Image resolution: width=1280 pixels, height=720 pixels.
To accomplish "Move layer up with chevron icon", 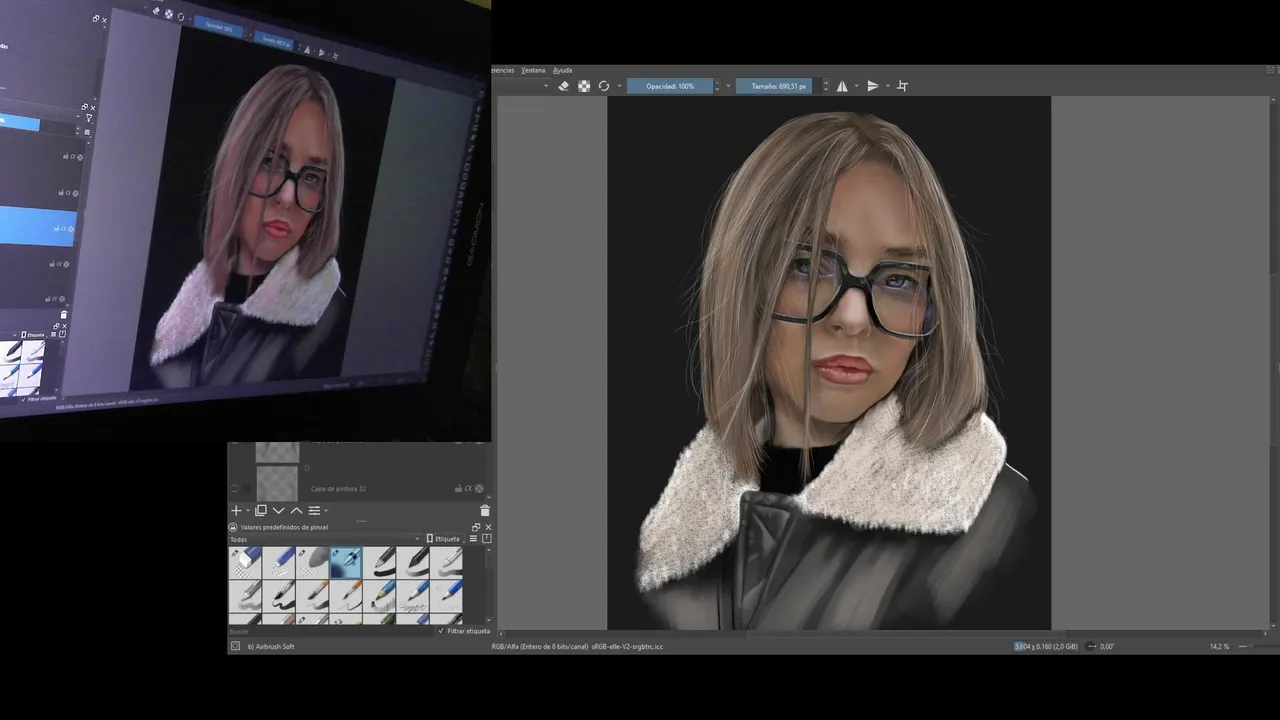I will (296, 510).
